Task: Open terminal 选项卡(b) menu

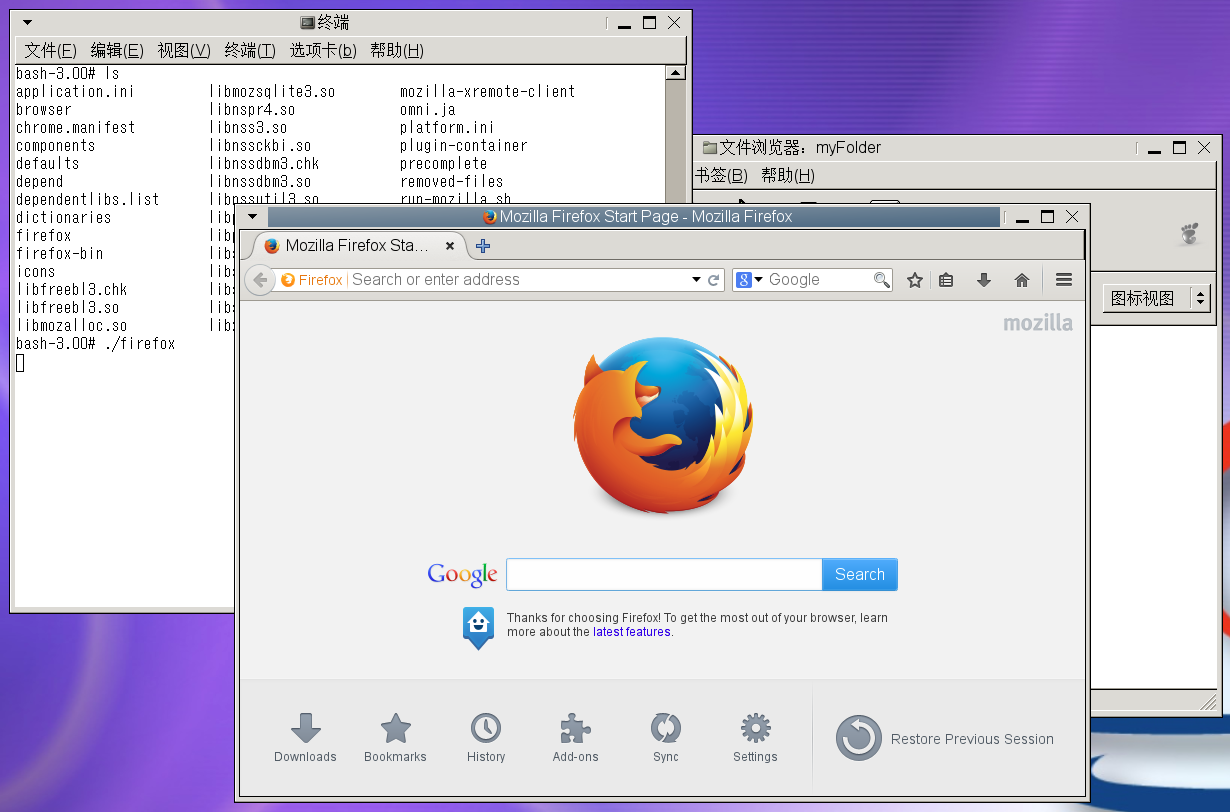Action: tap(323, 50)
